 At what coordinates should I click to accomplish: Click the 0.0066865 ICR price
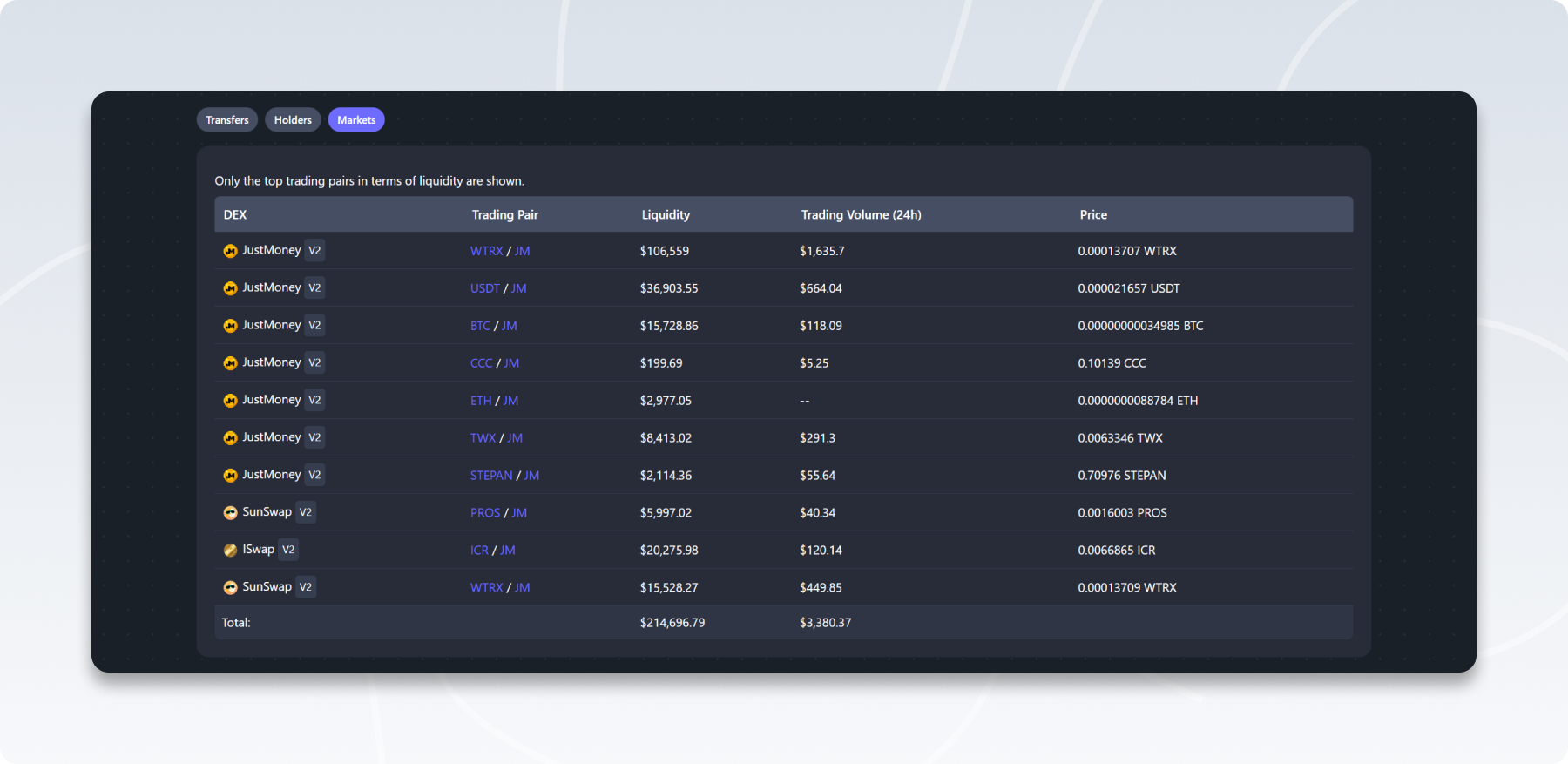[1117, 551]
